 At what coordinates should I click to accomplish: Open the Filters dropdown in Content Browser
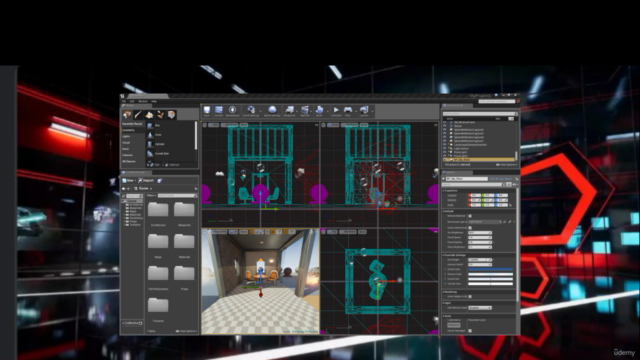151,196
